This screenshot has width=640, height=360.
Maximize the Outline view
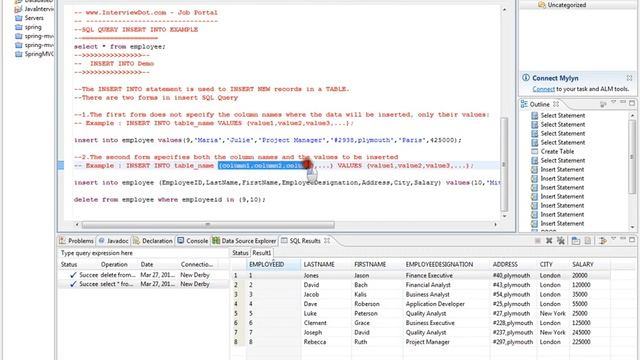(x=632, y=103)
